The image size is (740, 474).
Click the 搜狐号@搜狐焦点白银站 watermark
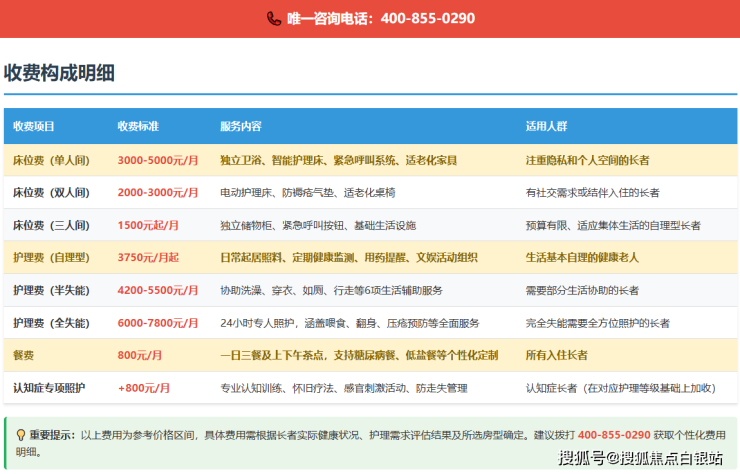coord(640,459)
